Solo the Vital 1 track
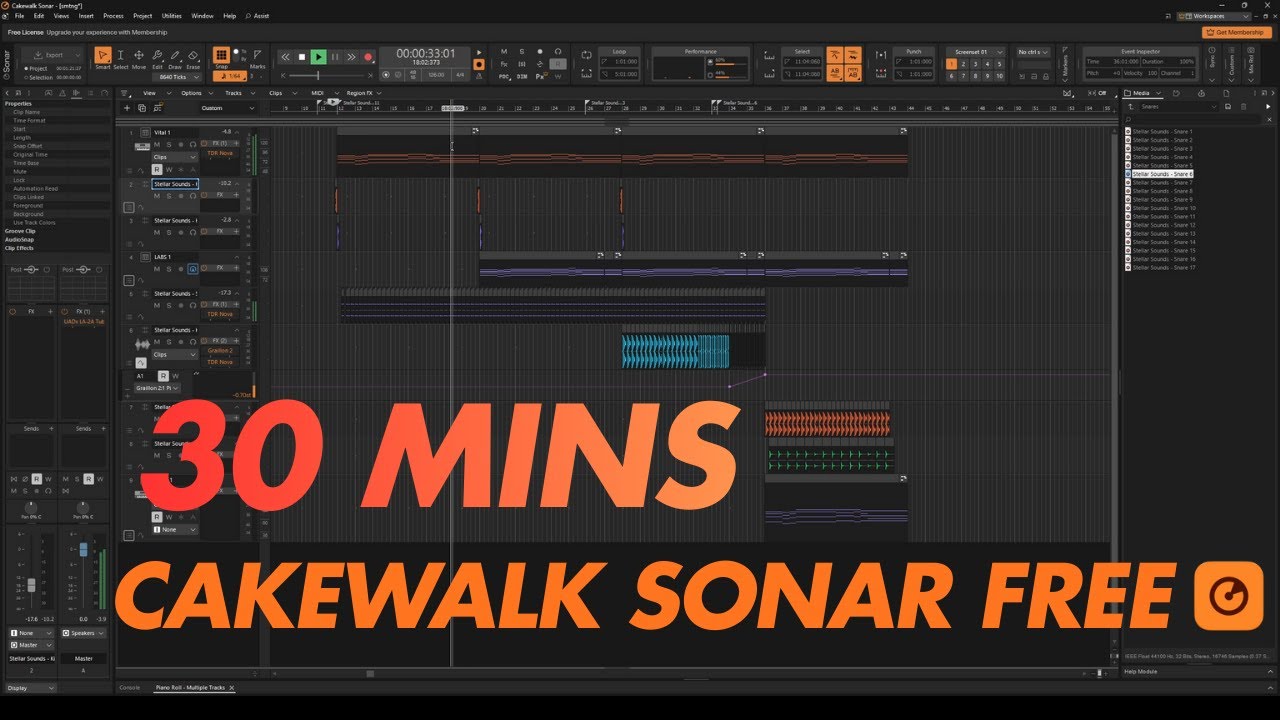1280x720 pixels. click(168, 145)
